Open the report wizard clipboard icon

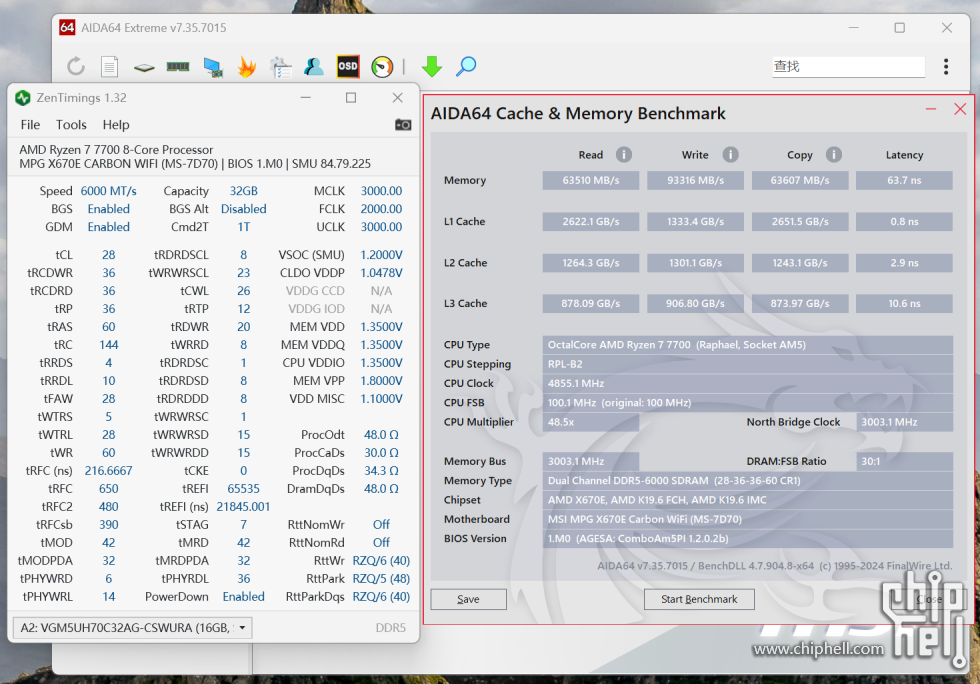point(281,67)
